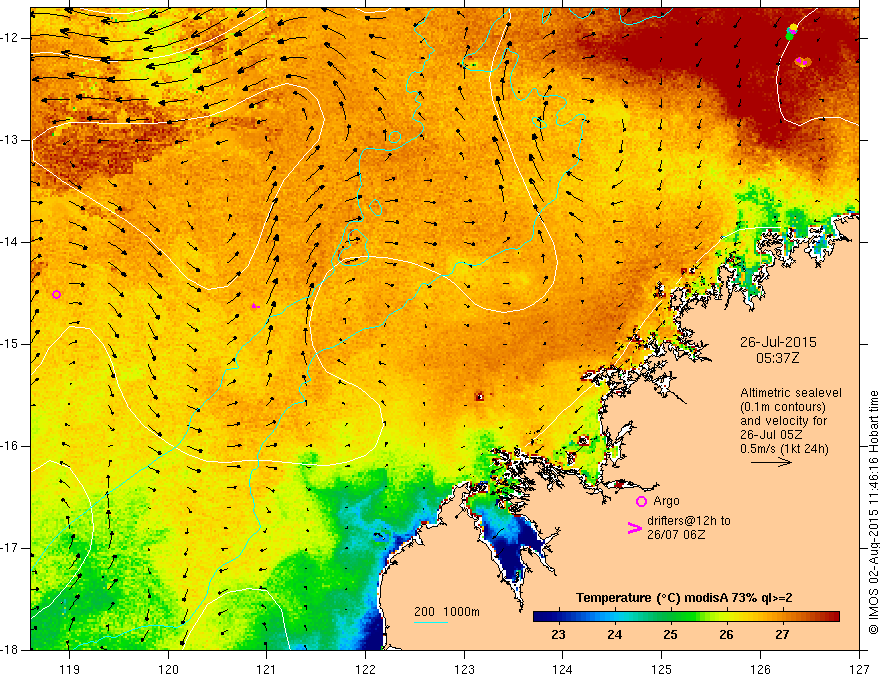The height and width of the screenshot is (680, 880).
Task: Click the colorbar value 23
Action: point(558,635)
